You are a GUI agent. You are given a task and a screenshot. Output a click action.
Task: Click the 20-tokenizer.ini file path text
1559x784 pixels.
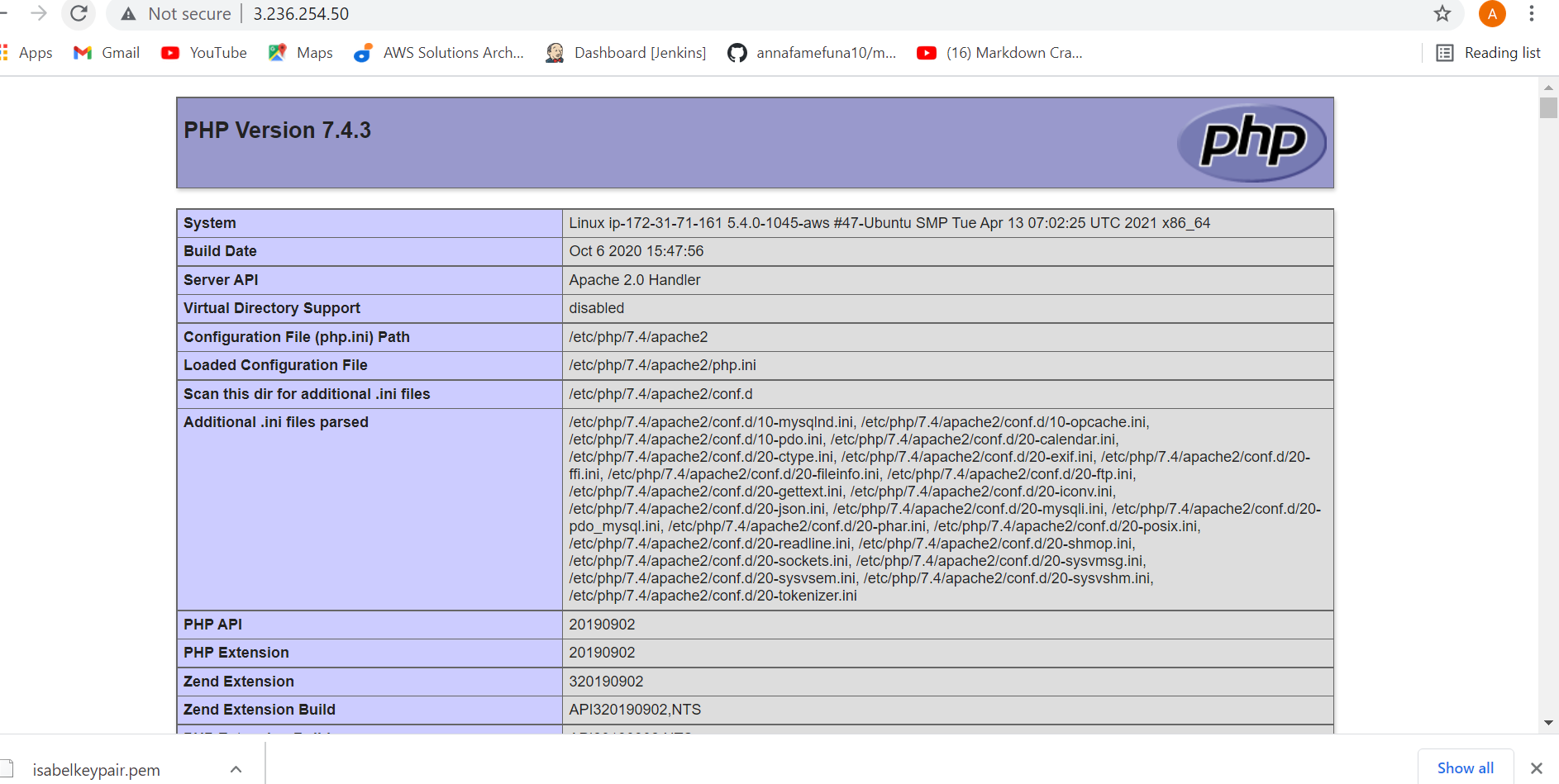(x=713, y=596)
